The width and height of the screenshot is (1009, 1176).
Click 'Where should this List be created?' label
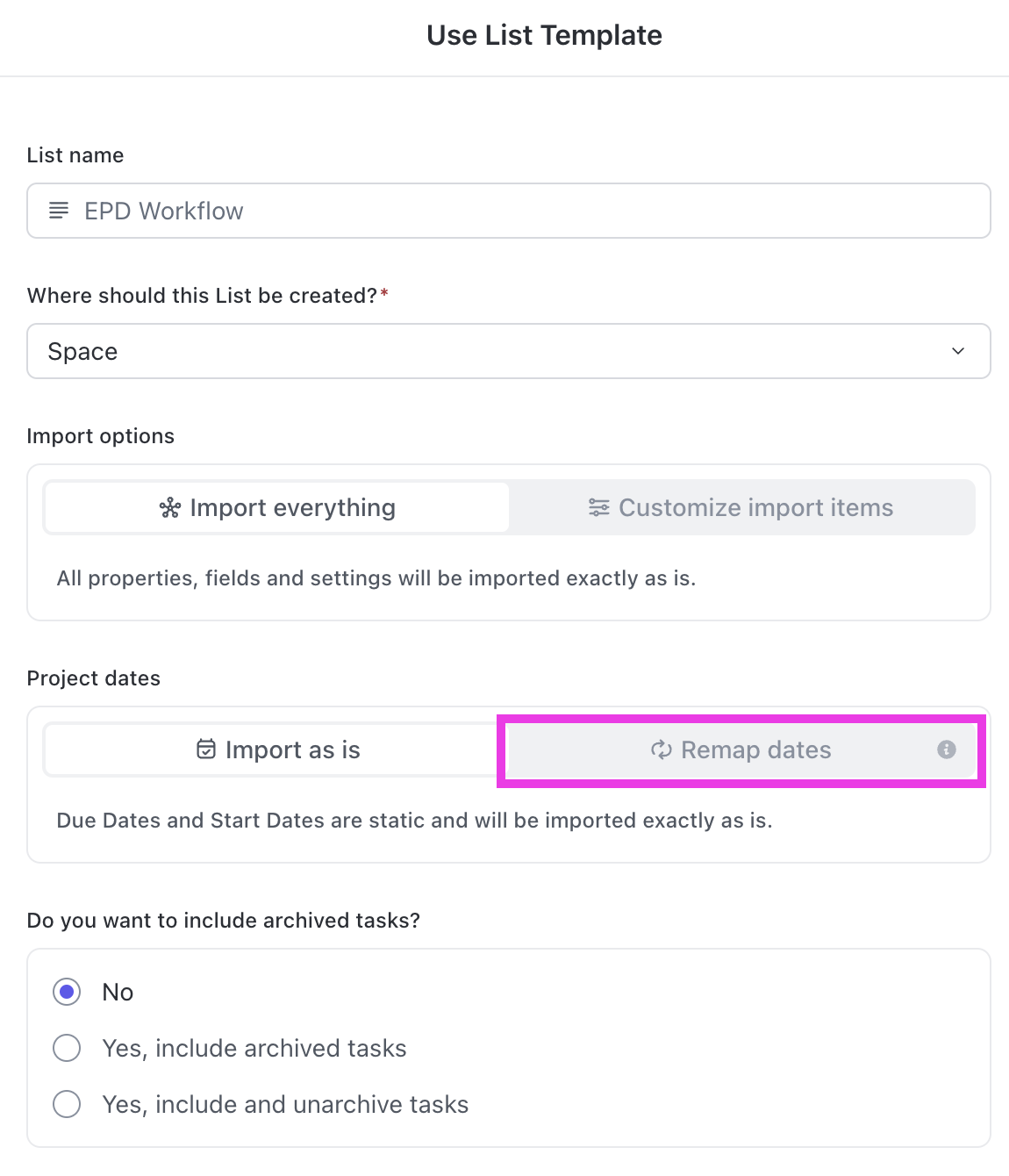[202, 296]
